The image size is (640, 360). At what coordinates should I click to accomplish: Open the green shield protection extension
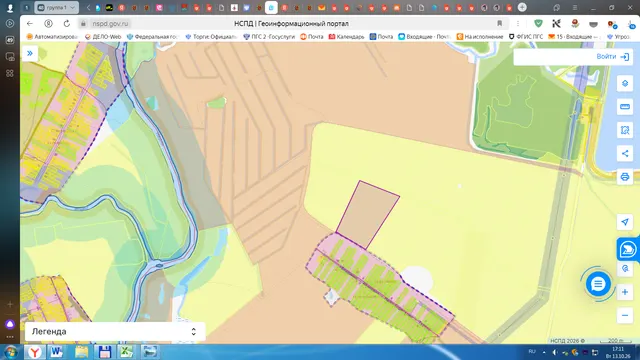(x=538, y=24)
